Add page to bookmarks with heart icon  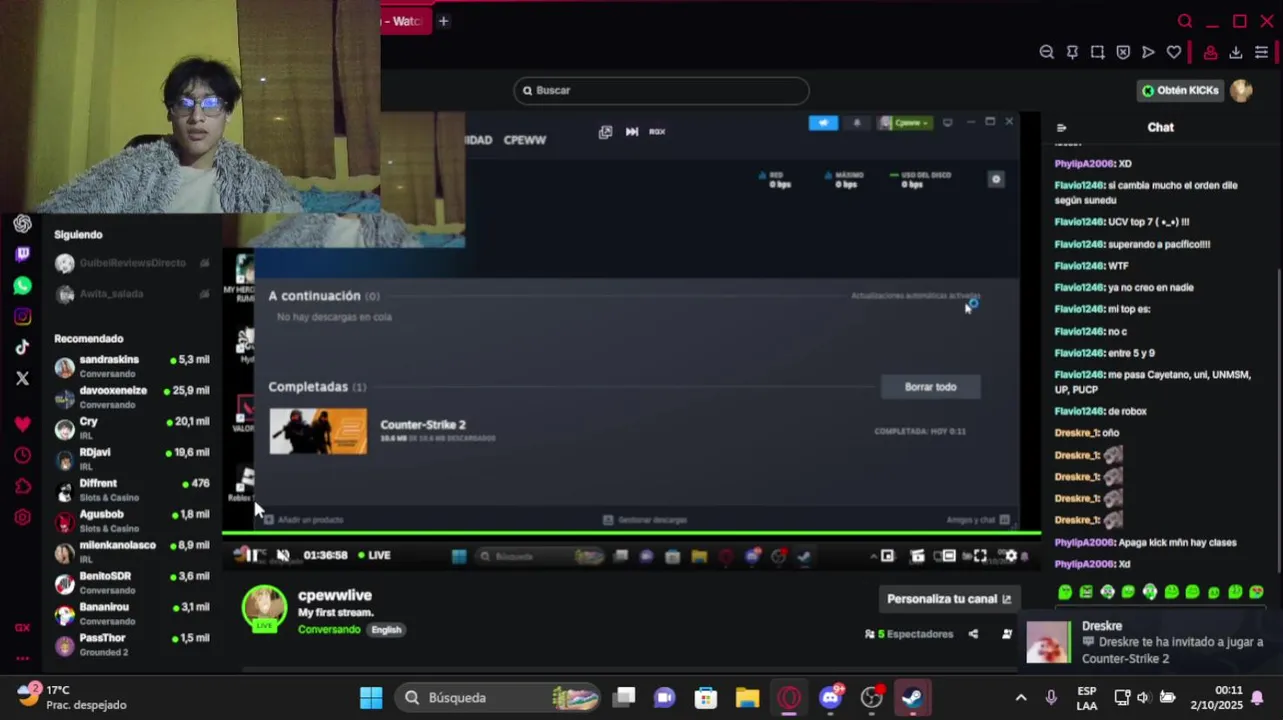[x=1174, y=52]
